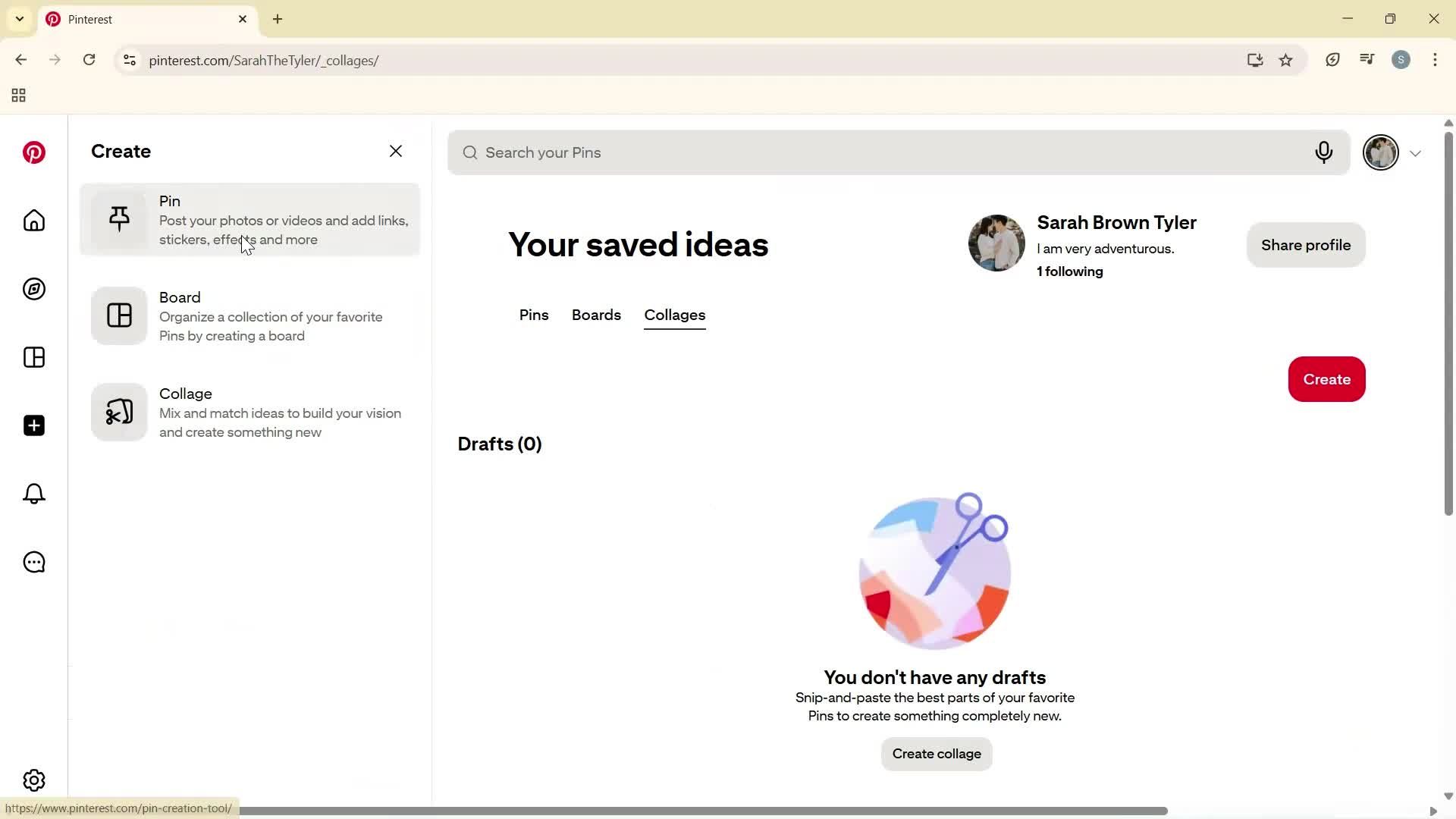The width and height of the screenshot is (1456, 819).
Task: Switch to the Pins tab
Action: coord(534,315)
